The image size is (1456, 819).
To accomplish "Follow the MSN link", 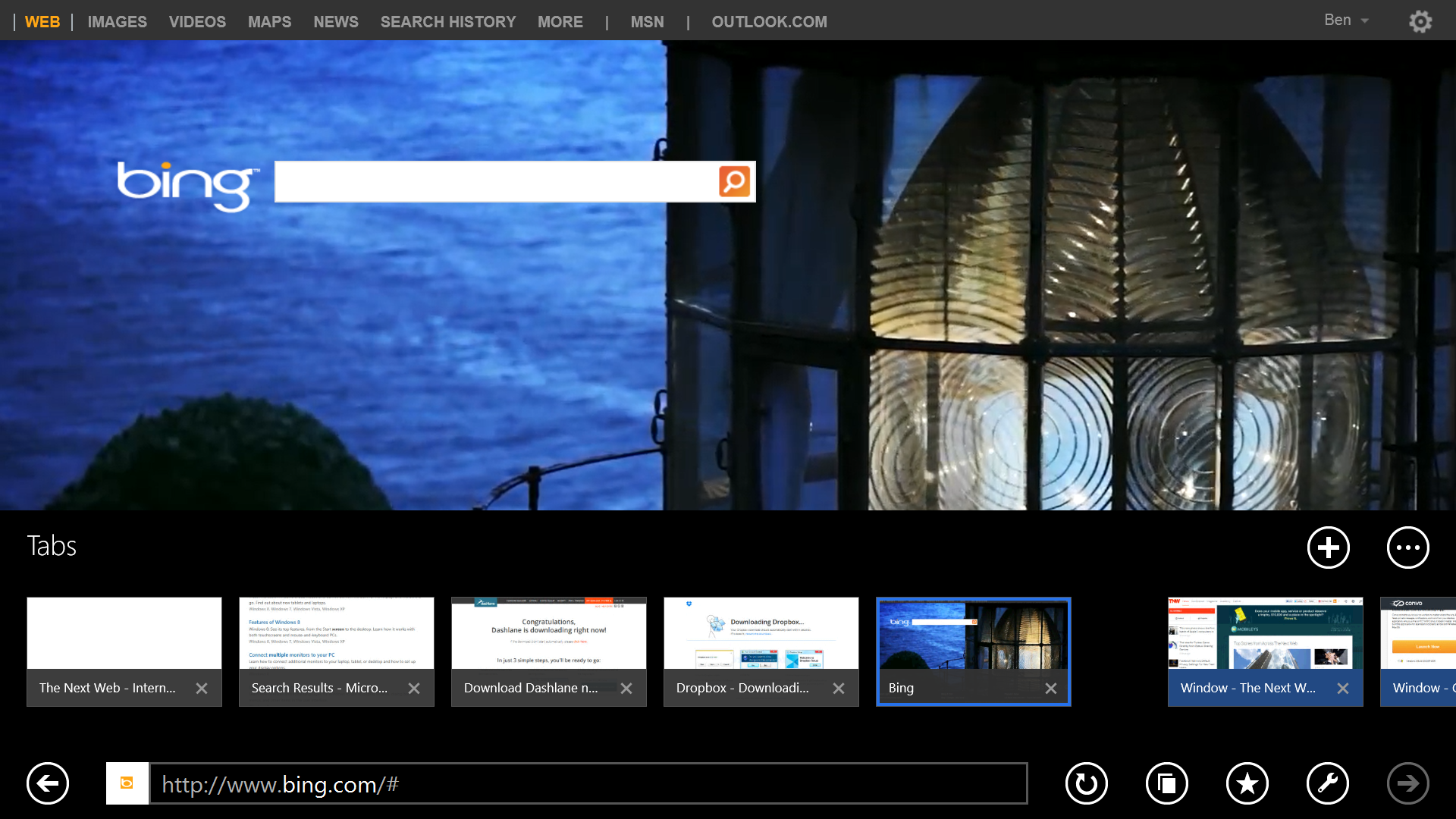I will pyautogui.click(x=648, y=22).
